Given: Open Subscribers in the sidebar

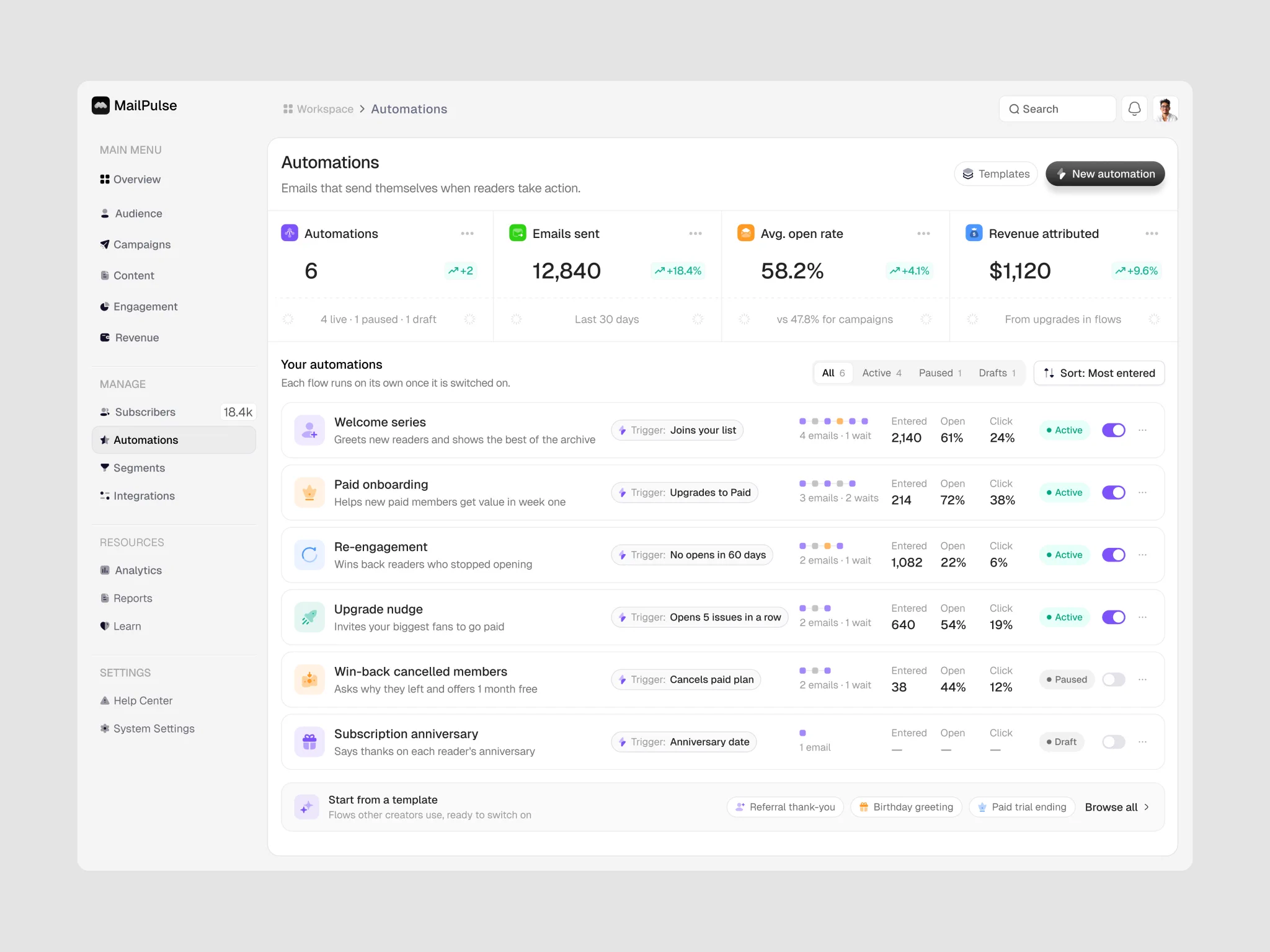Looking at the screenshot, I should click(174, 412).
